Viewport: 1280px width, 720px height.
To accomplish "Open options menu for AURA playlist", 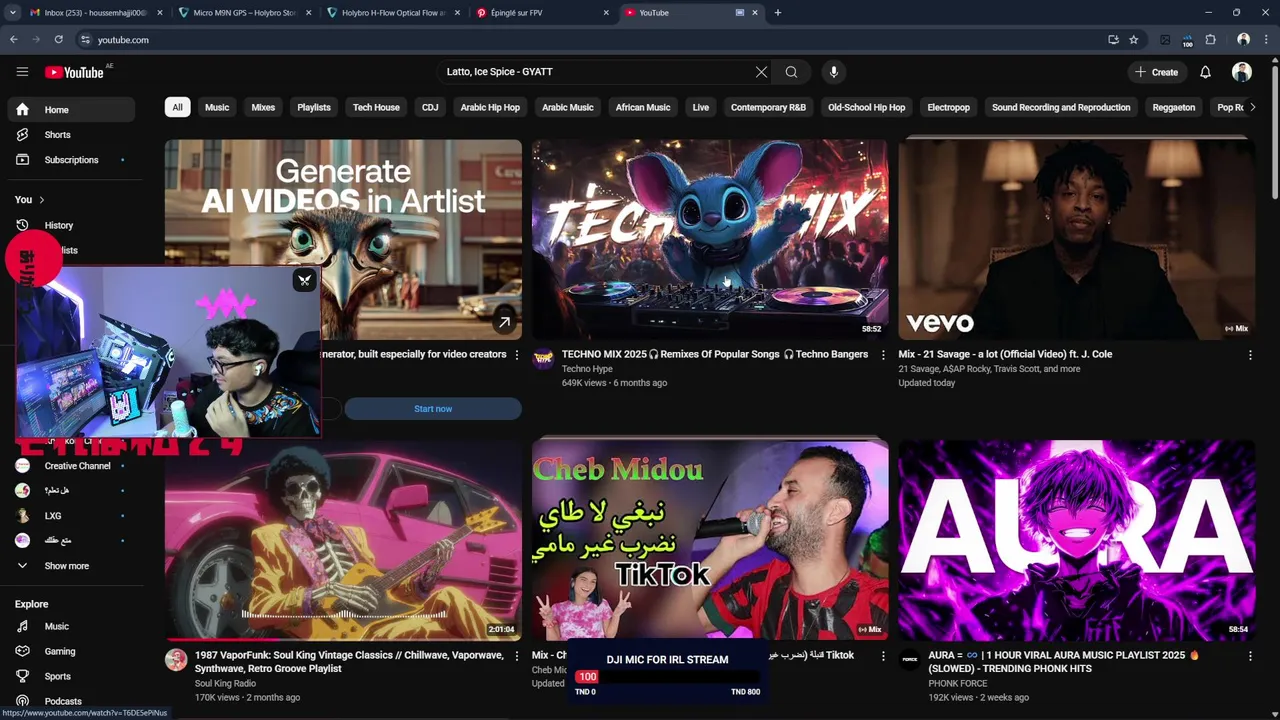I will point(1250,656).
